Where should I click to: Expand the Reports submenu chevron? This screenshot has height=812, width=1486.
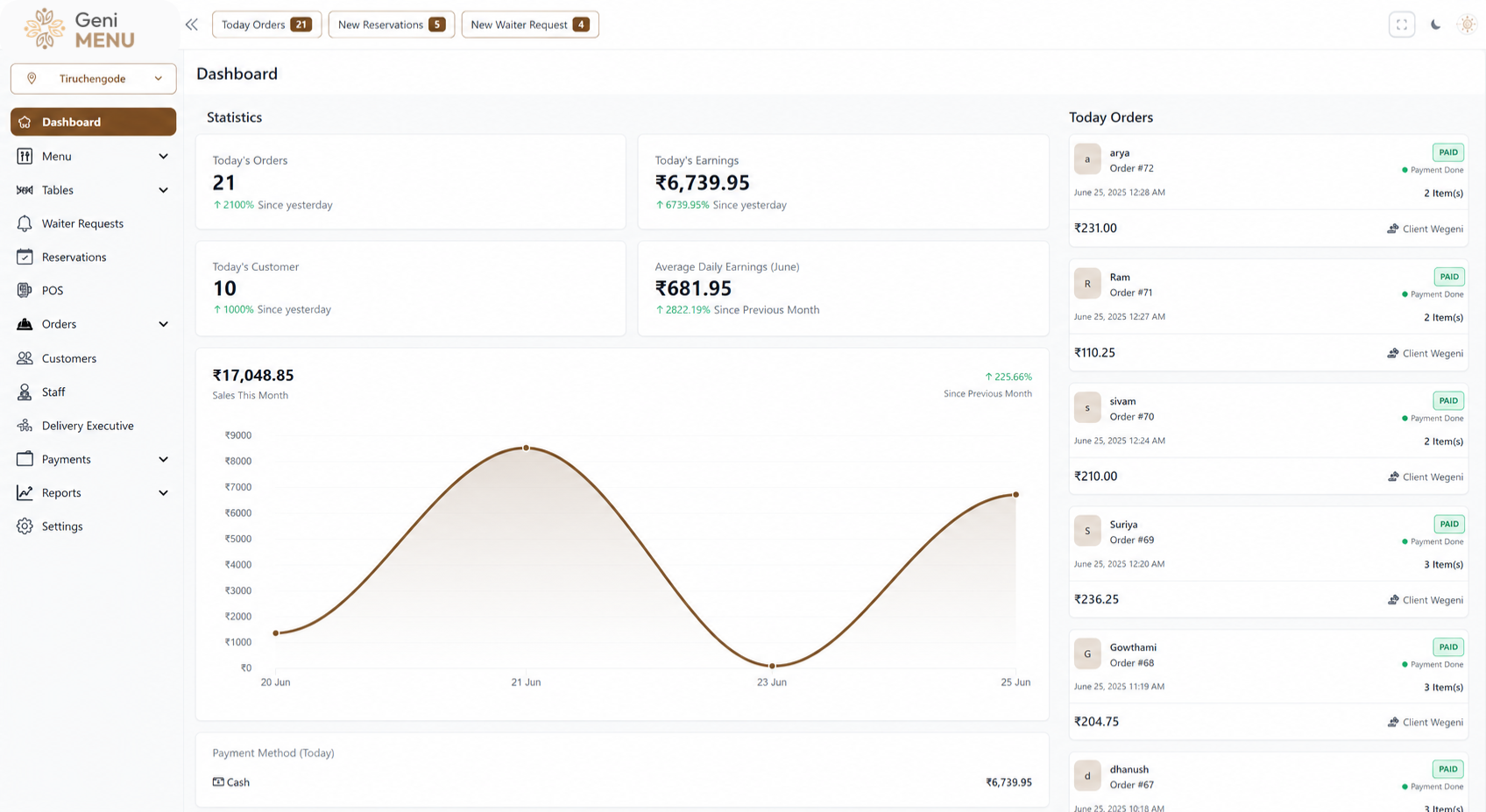(163, 492)
